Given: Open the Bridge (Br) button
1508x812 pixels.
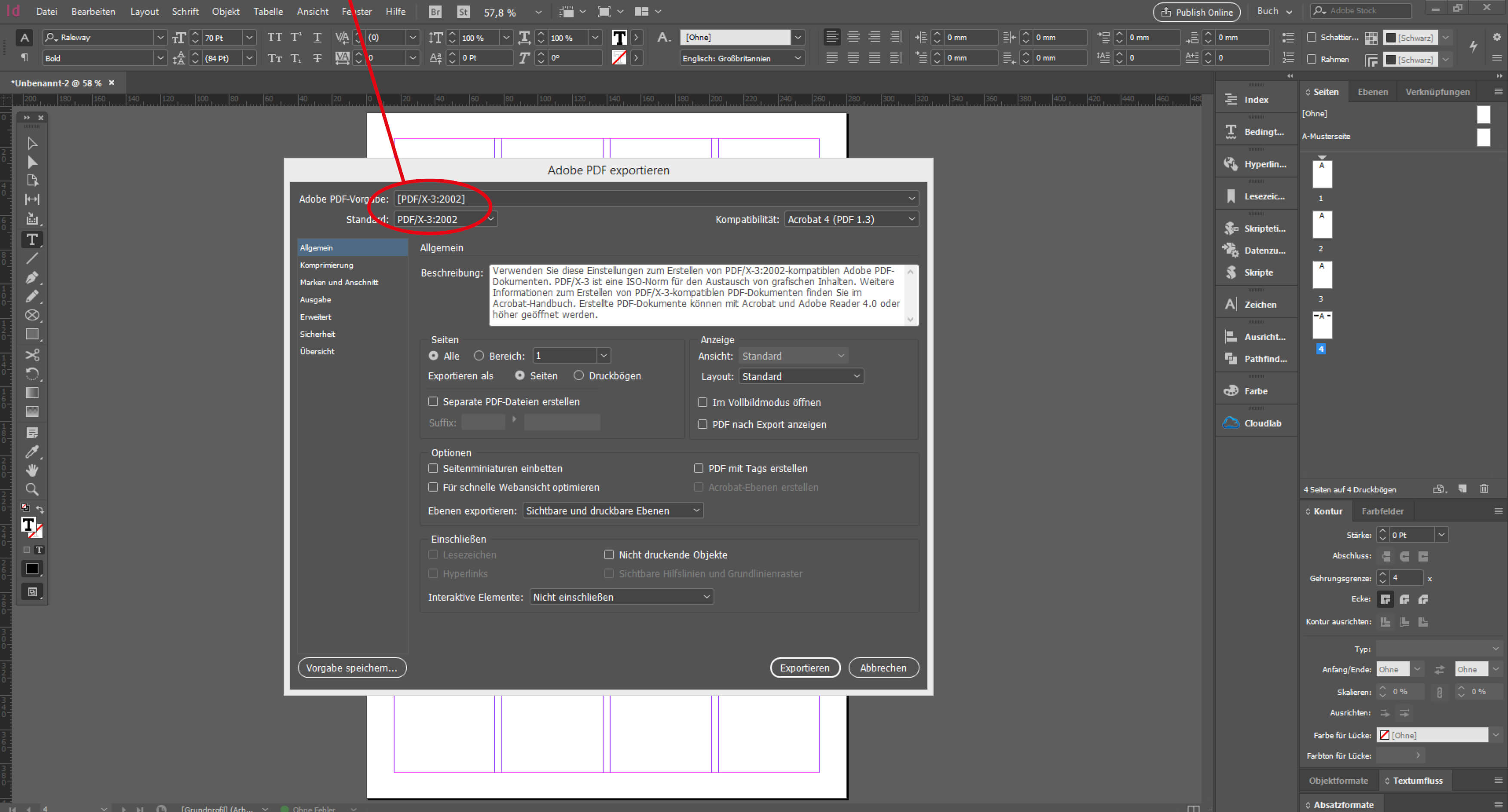Looking at the screenshot, I should (435, 12).
